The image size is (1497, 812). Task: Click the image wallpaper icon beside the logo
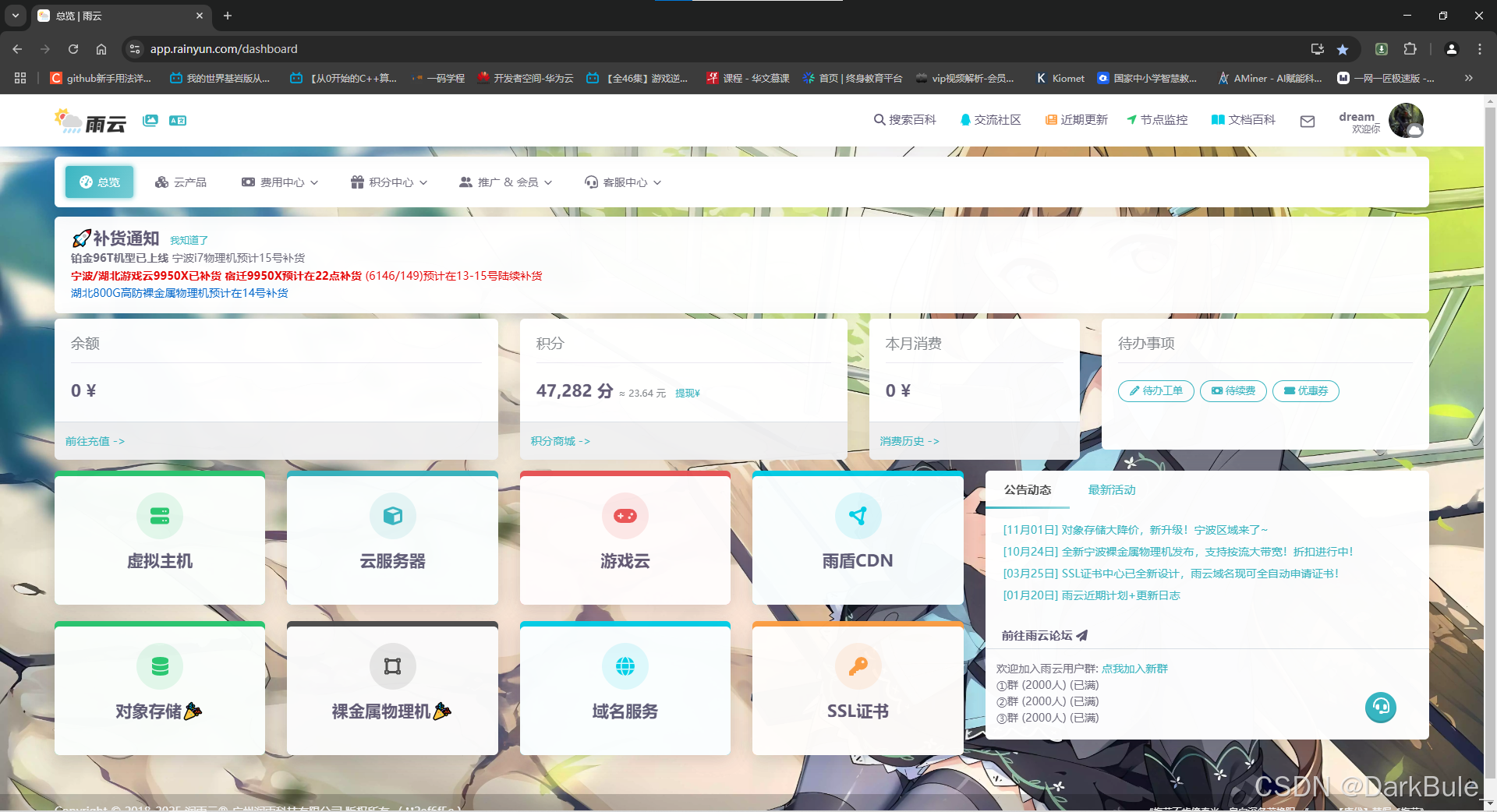pos(150,120)
